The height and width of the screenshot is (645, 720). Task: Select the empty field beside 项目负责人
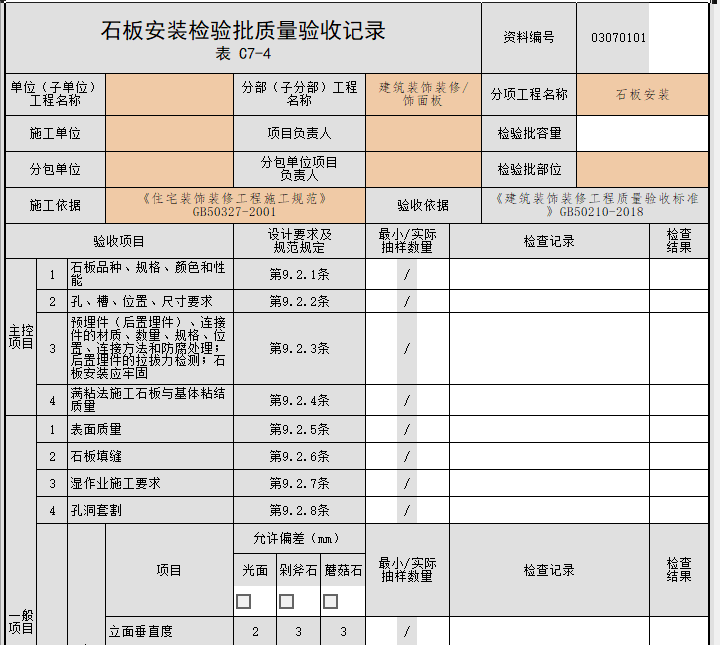point(423,132)
